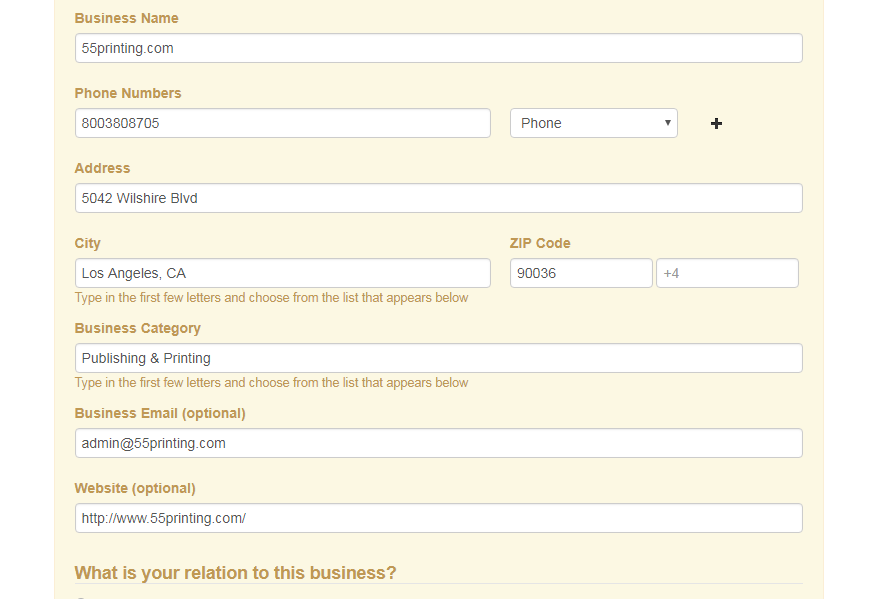Image resolution: width=875 pixels, height=599 pixels.
Task: Click the Business Category field showing Publishing & Printing
Action: click(438, 358)
